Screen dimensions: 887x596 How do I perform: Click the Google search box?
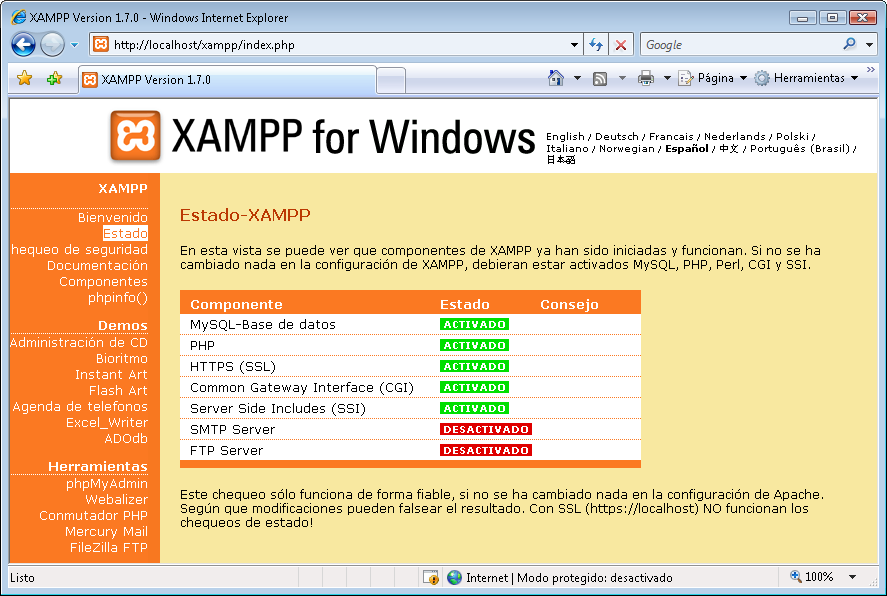(x=741, y=45)
